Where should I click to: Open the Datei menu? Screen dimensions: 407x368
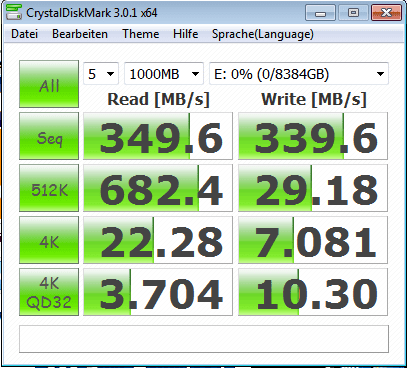[x=24, y=34]
